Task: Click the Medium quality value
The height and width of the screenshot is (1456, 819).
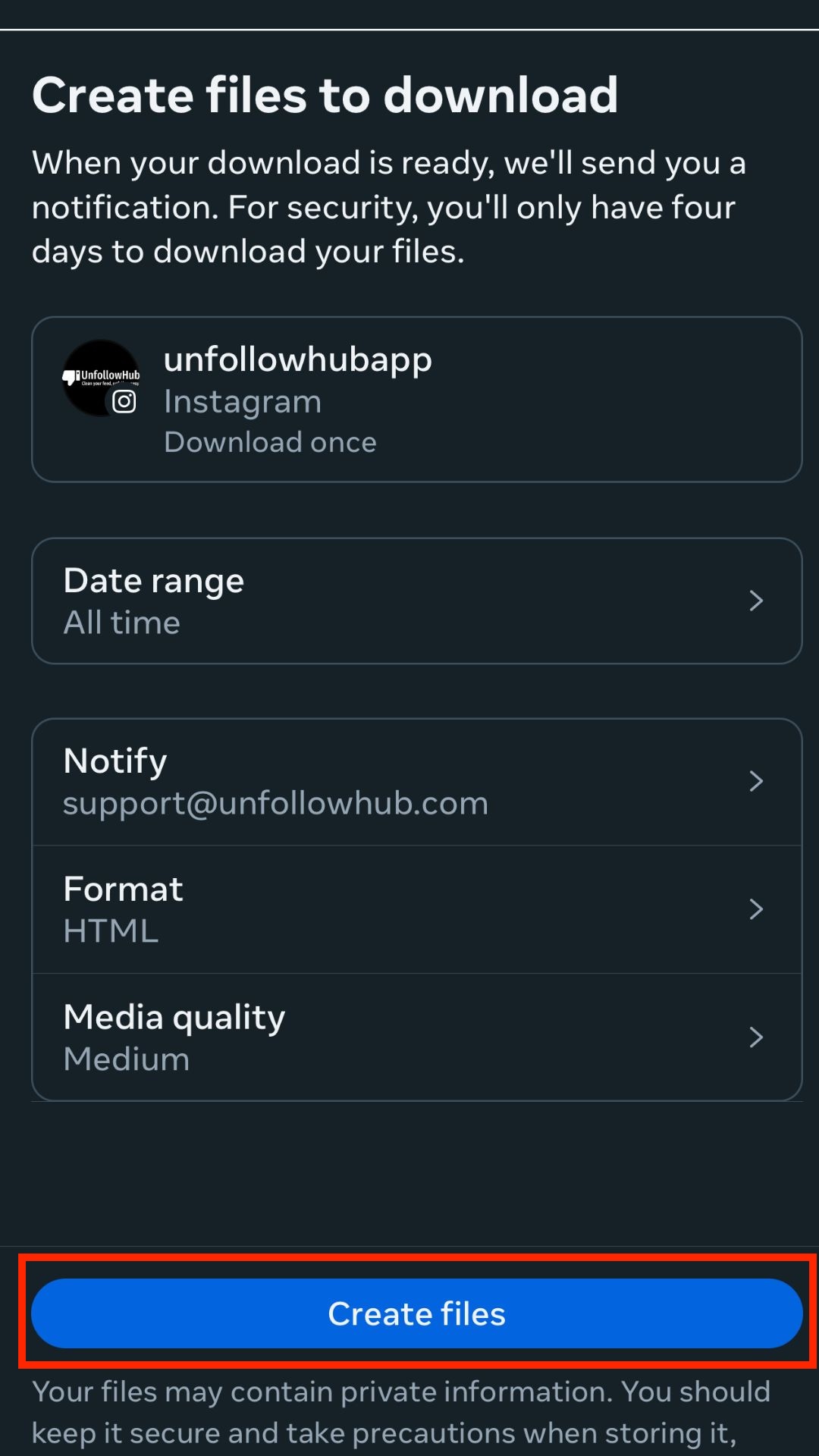Action: coord(127,1059)
